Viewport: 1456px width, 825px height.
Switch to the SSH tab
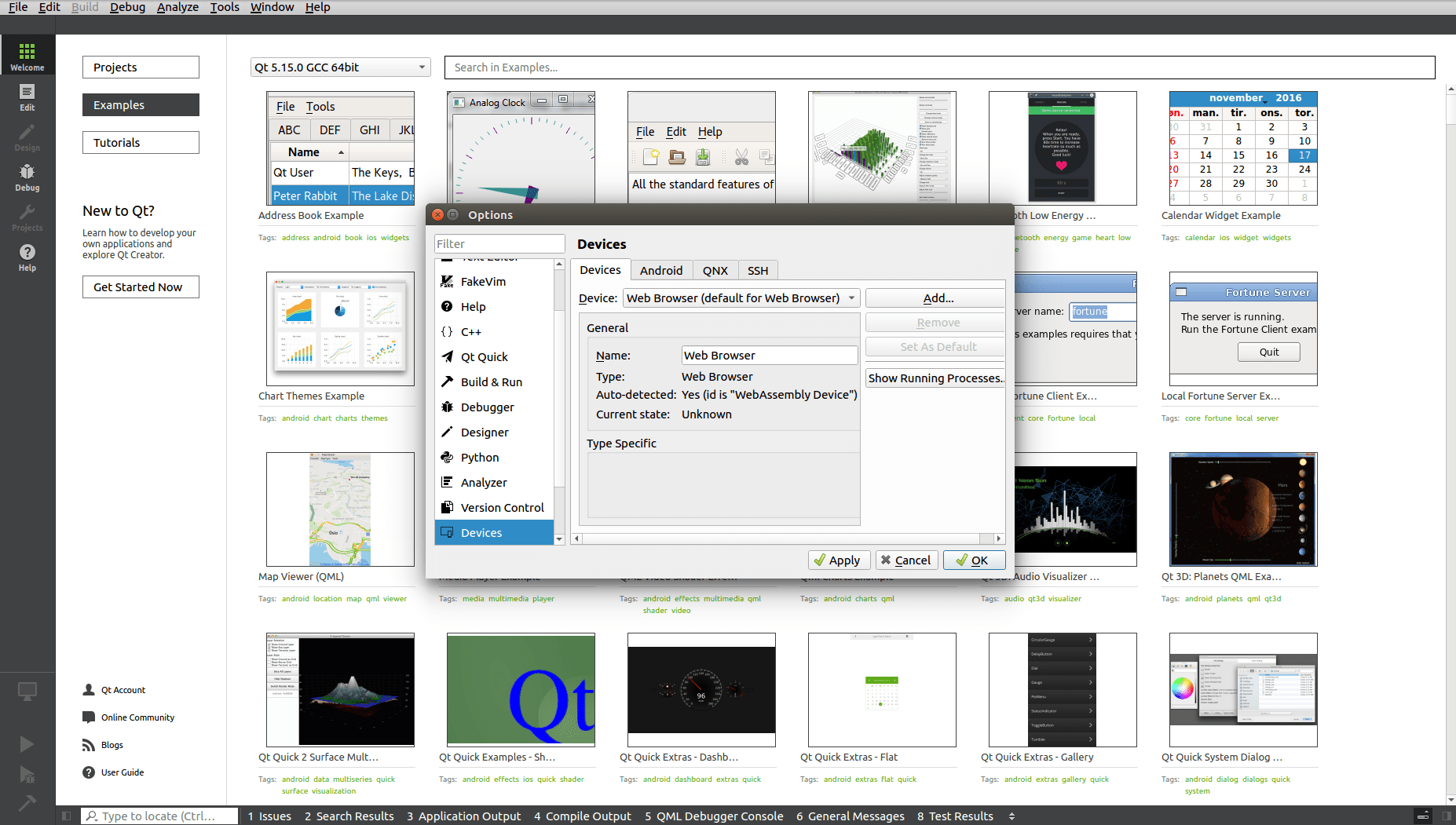coord(758,271)
